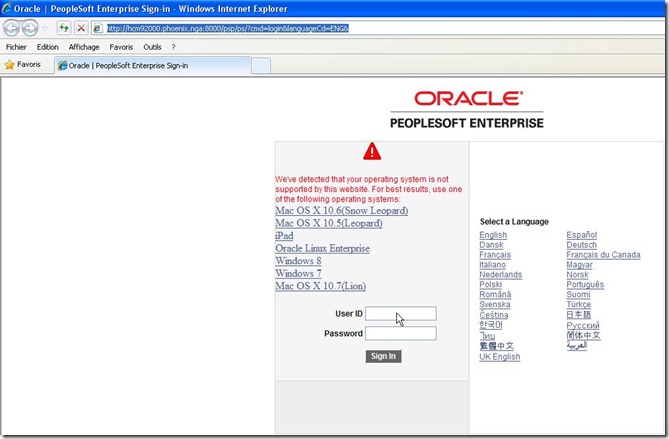The height and width of the screenshot is (439, 669).
Task: Select Français language link
Action: [x=495, y=255]
